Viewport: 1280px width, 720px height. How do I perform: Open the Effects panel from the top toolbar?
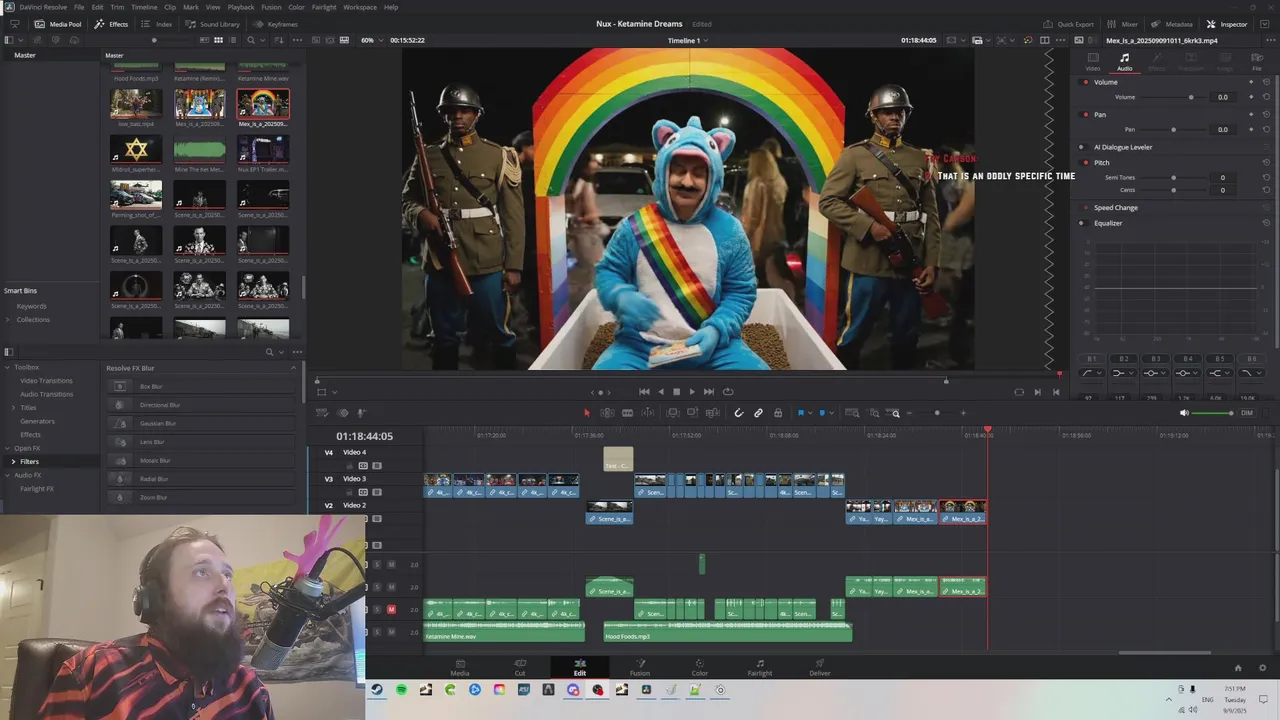pyautogui.click(x=112, y=24)
